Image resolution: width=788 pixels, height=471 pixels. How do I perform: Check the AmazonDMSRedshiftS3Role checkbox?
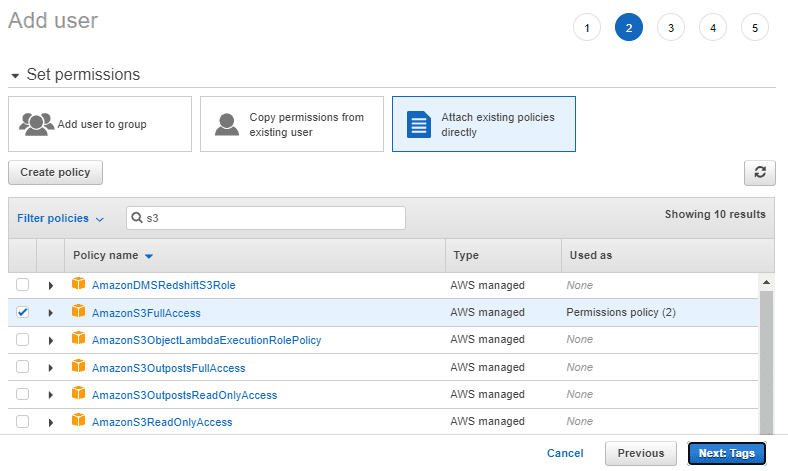coord(23,285)
